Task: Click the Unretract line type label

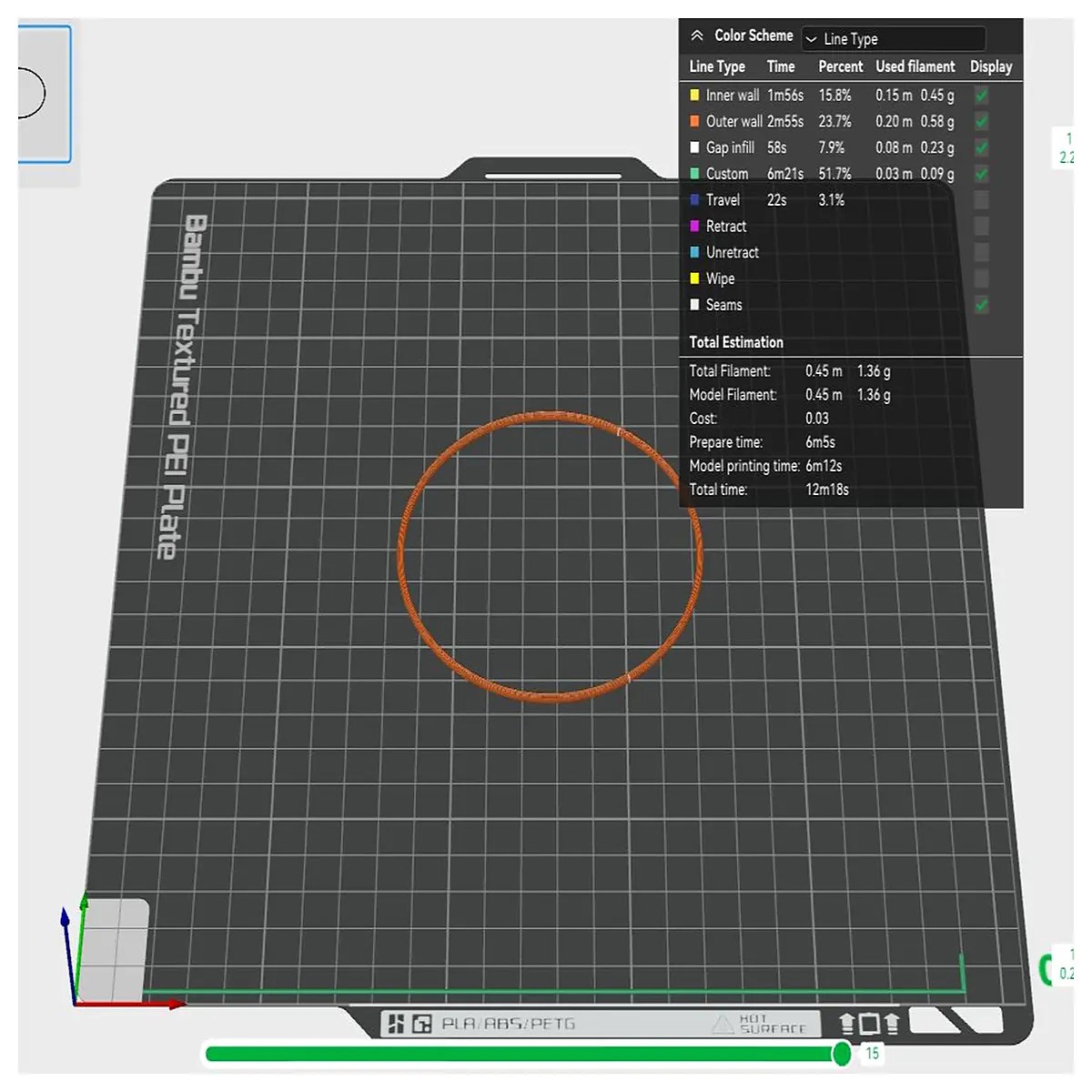Action: (x=732, y=253)
